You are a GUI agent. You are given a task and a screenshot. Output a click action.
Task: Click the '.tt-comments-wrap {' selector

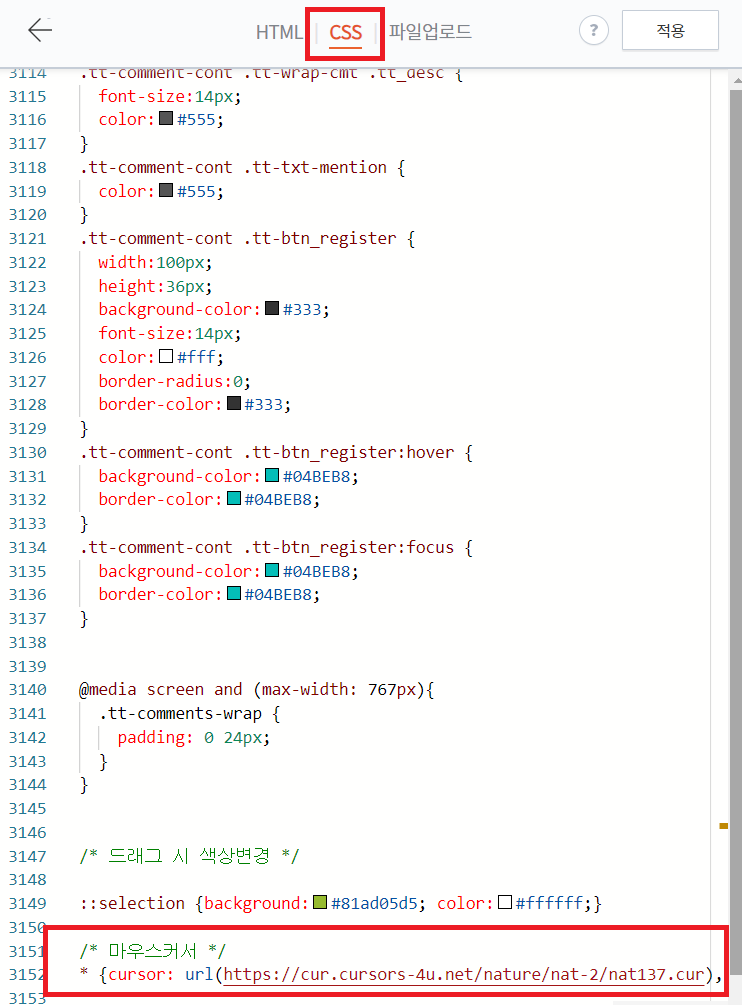point(190,713)
